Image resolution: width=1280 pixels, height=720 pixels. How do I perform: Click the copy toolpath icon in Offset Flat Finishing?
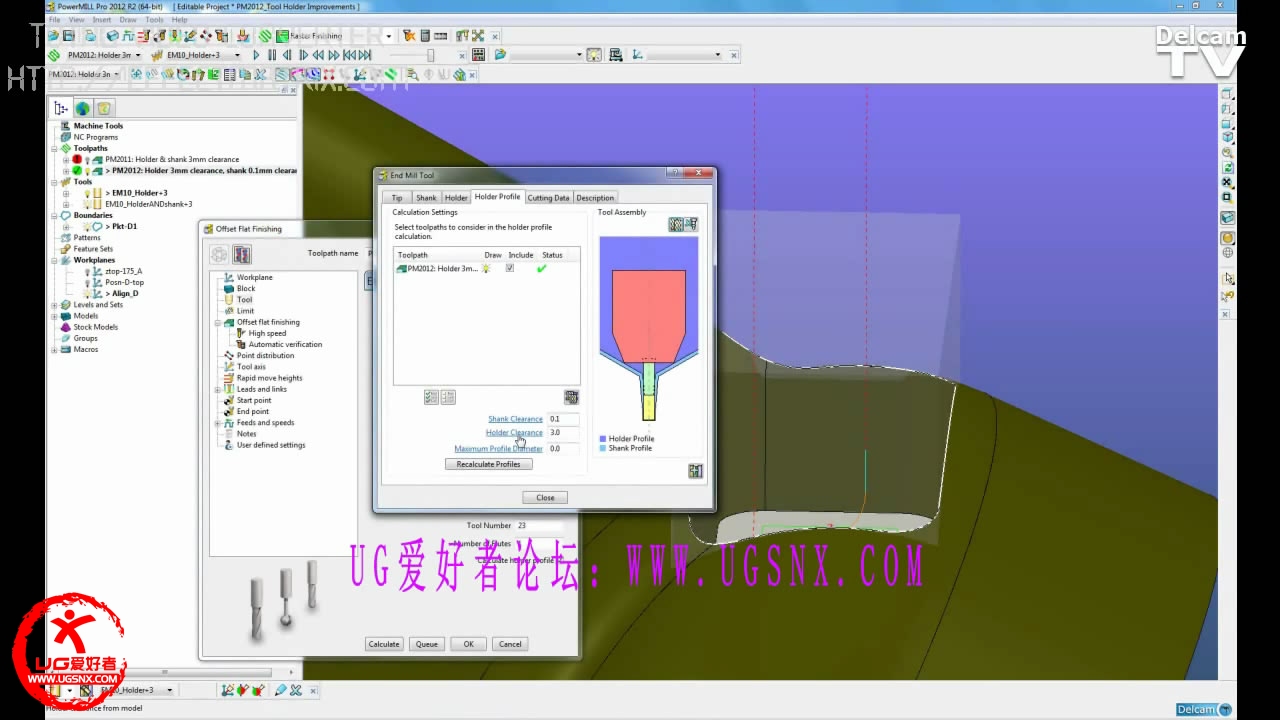(242, 254)
